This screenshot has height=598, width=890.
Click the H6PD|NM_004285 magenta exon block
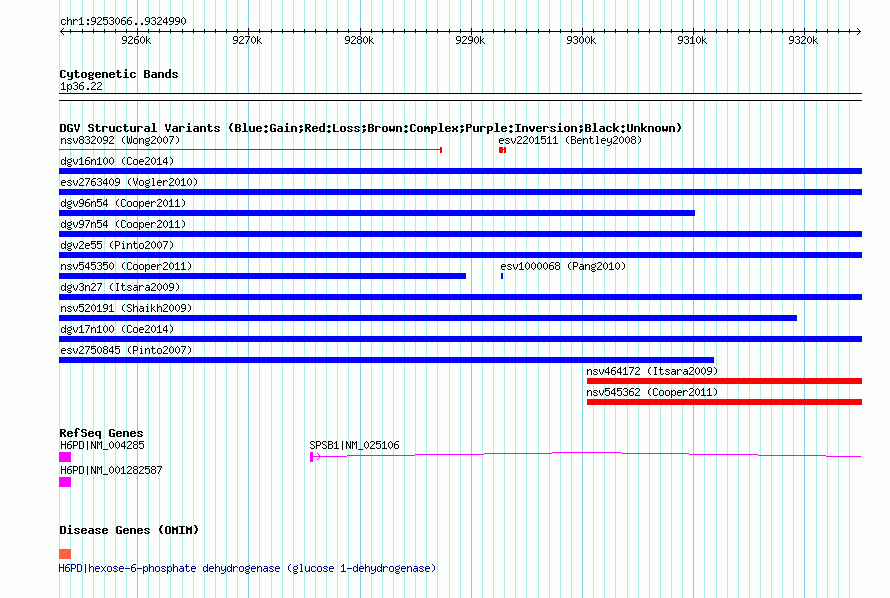65,457
